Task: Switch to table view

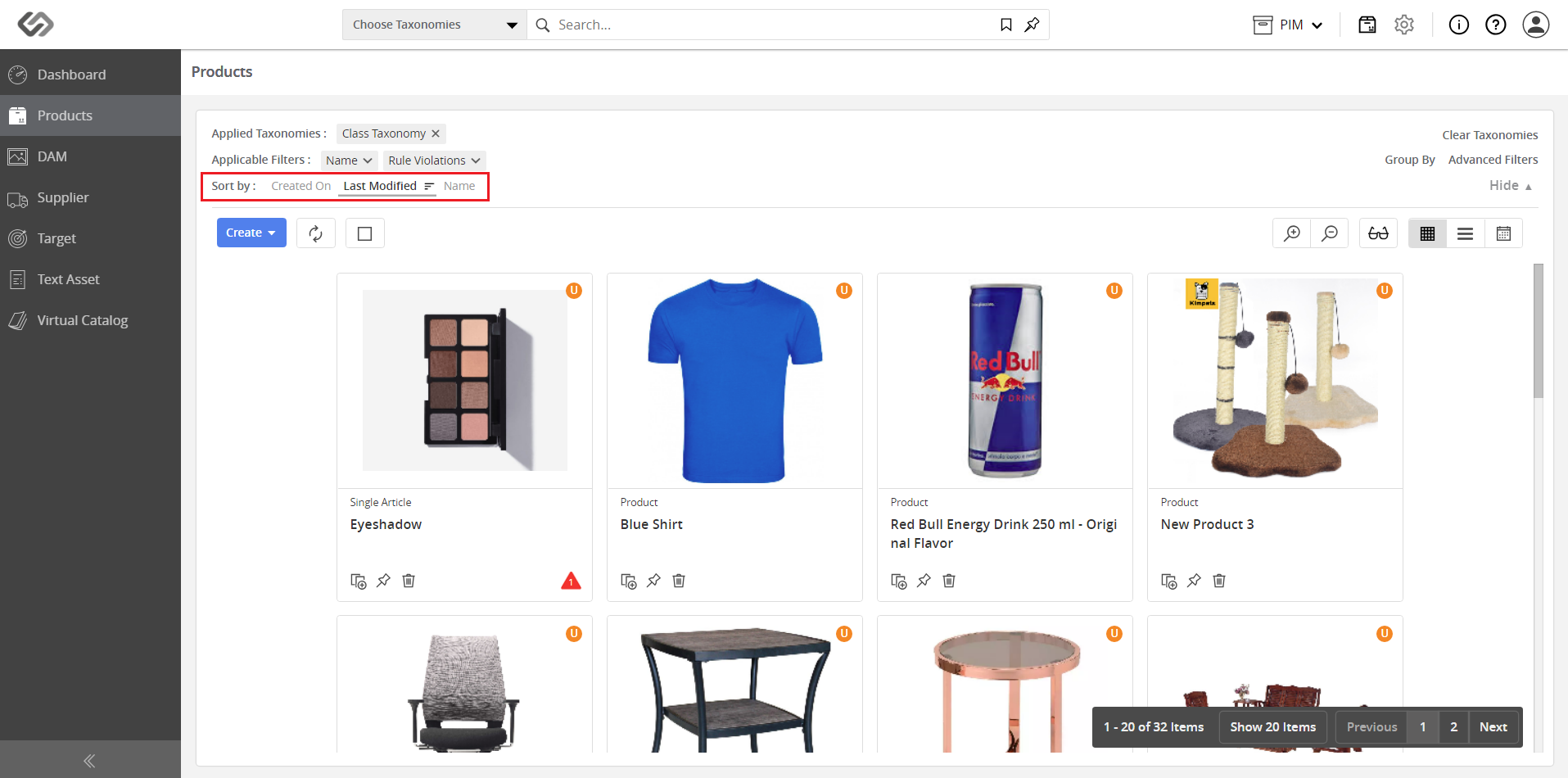Action: (1503, 233)
